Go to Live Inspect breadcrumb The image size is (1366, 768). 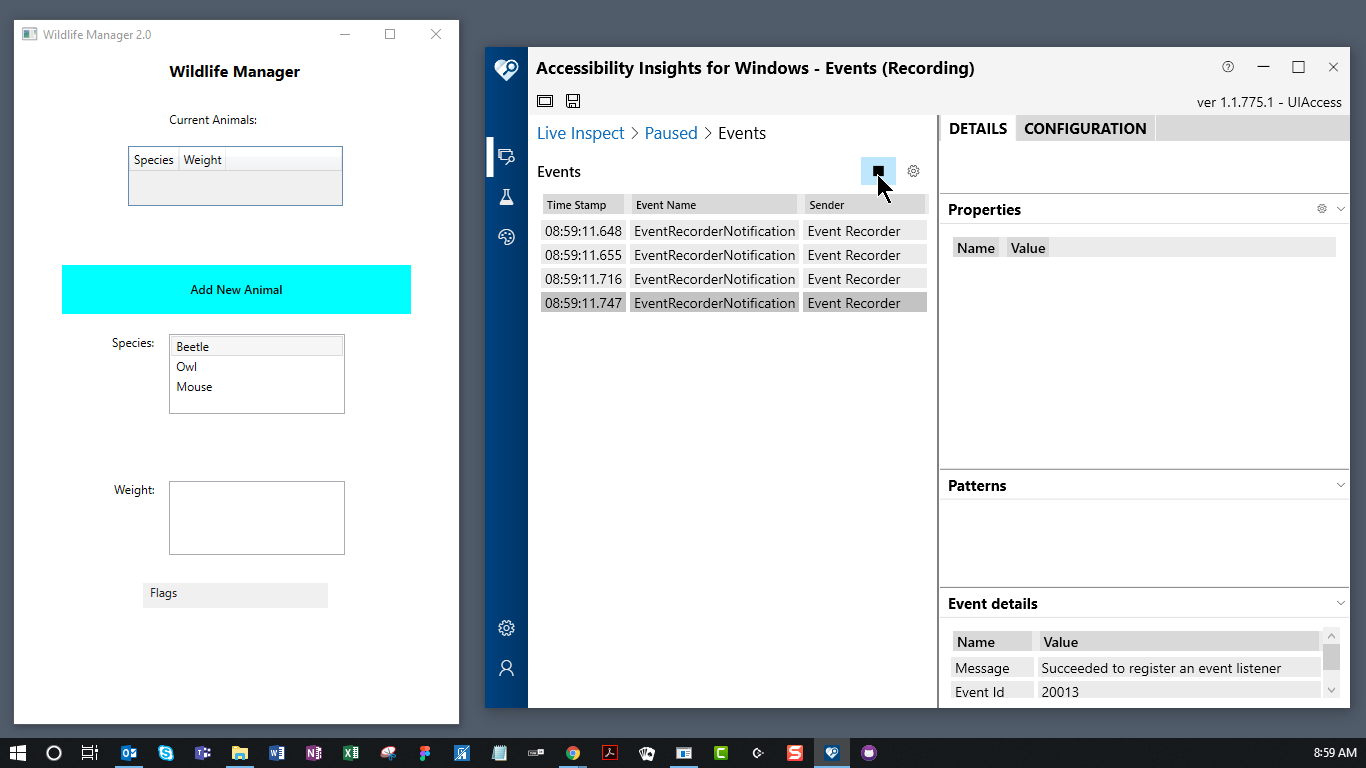580,133
